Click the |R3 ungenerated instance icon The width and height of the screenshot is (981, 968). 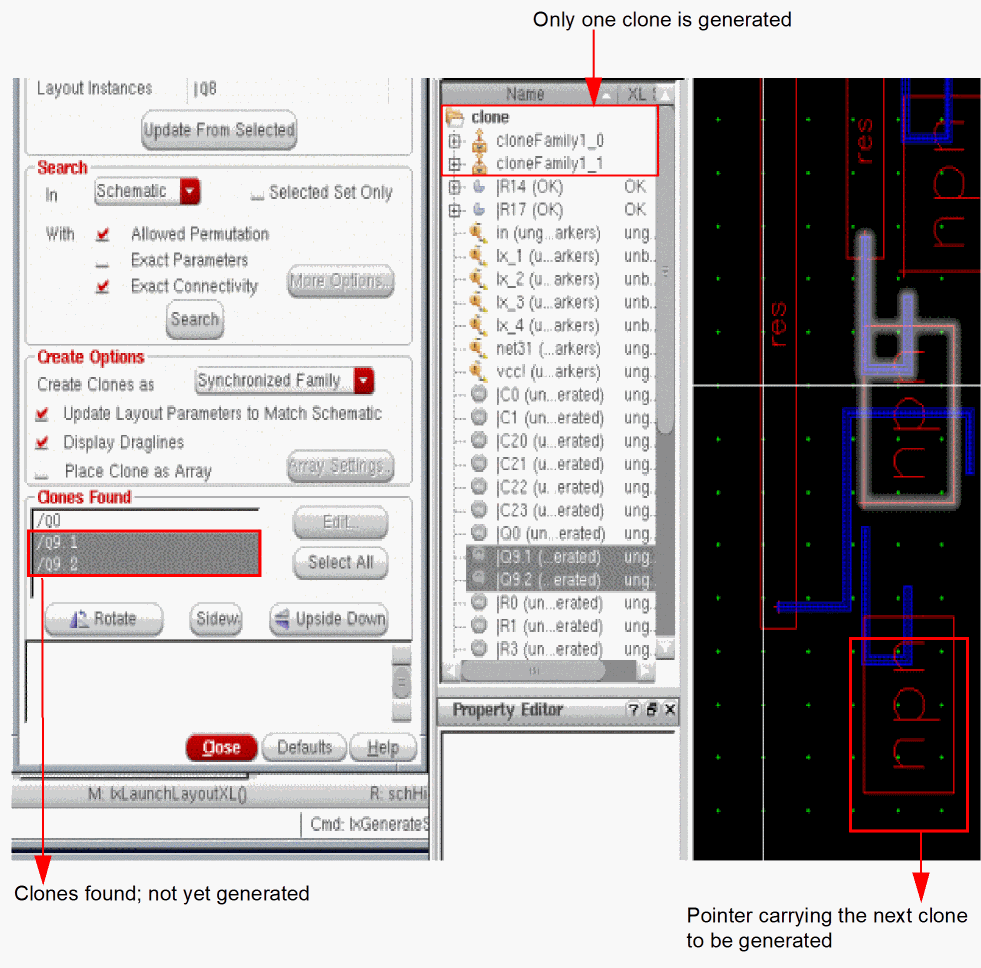coord(479,648)
